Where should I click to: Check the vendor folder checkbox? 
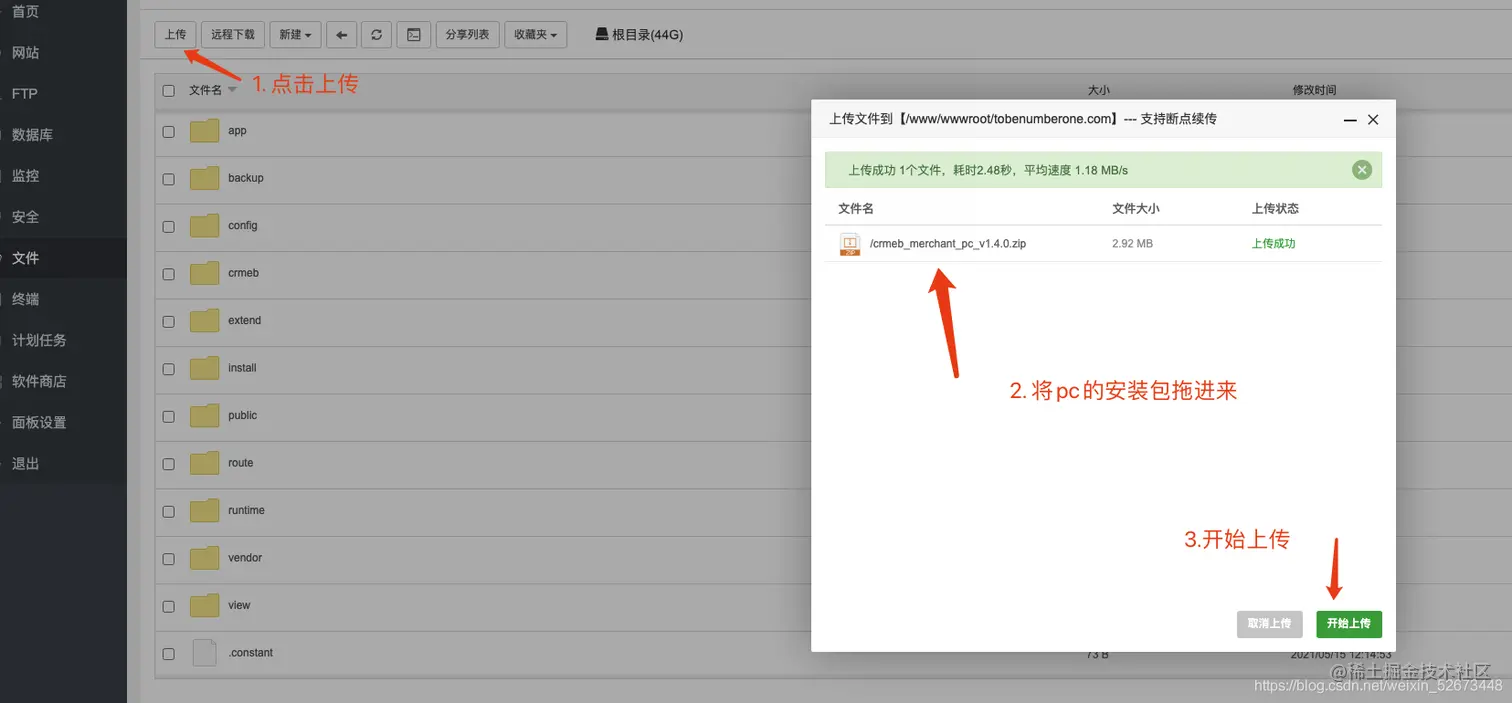(x=168, y=559)
